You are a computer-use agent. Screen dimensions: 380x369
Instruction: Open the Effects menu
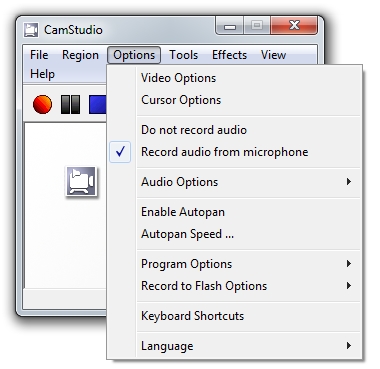pyautogui.click(x=229, y=55)
